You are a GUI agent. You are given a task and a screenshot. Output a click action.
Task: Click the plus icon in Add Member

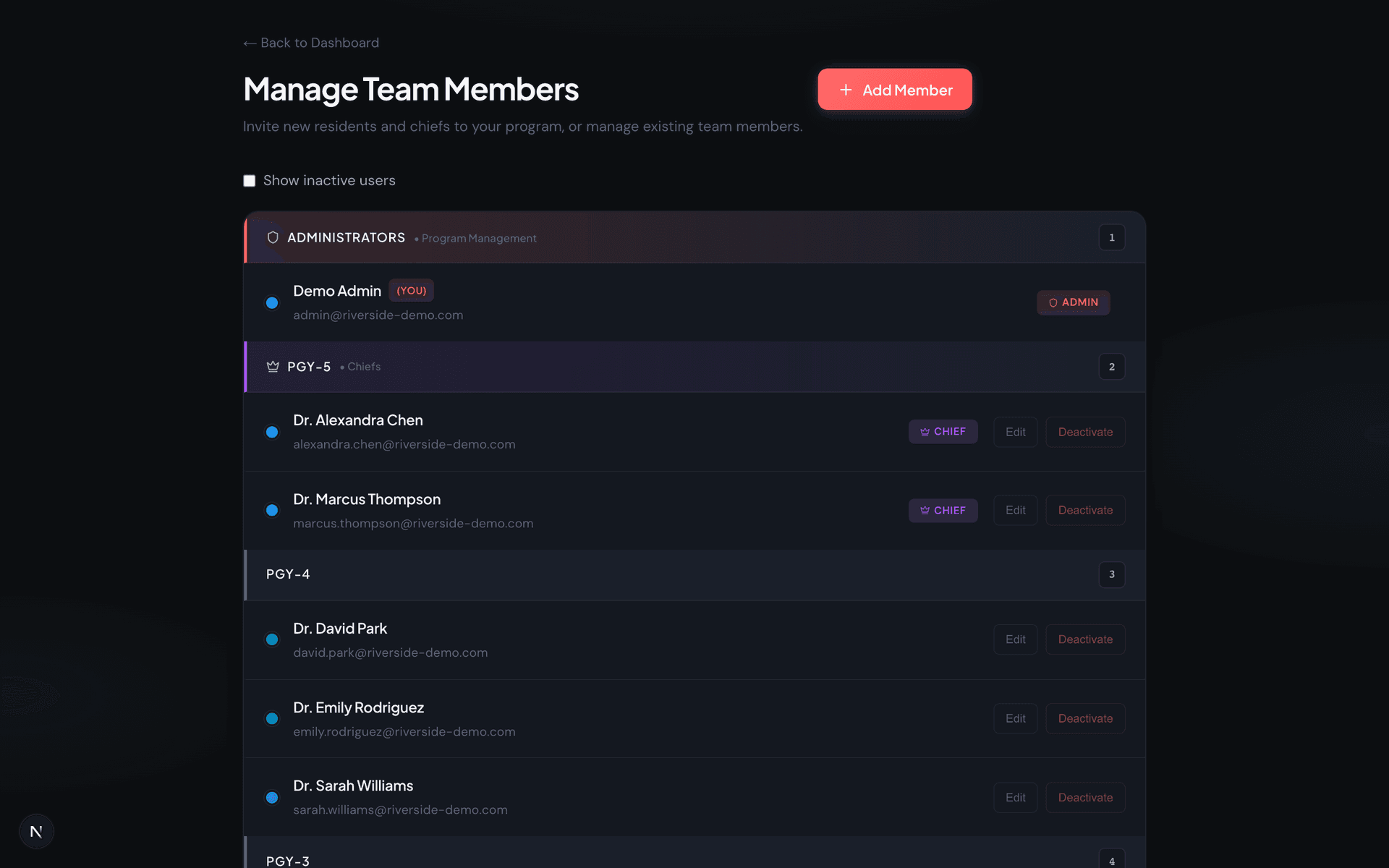click(x=844, y=90)
